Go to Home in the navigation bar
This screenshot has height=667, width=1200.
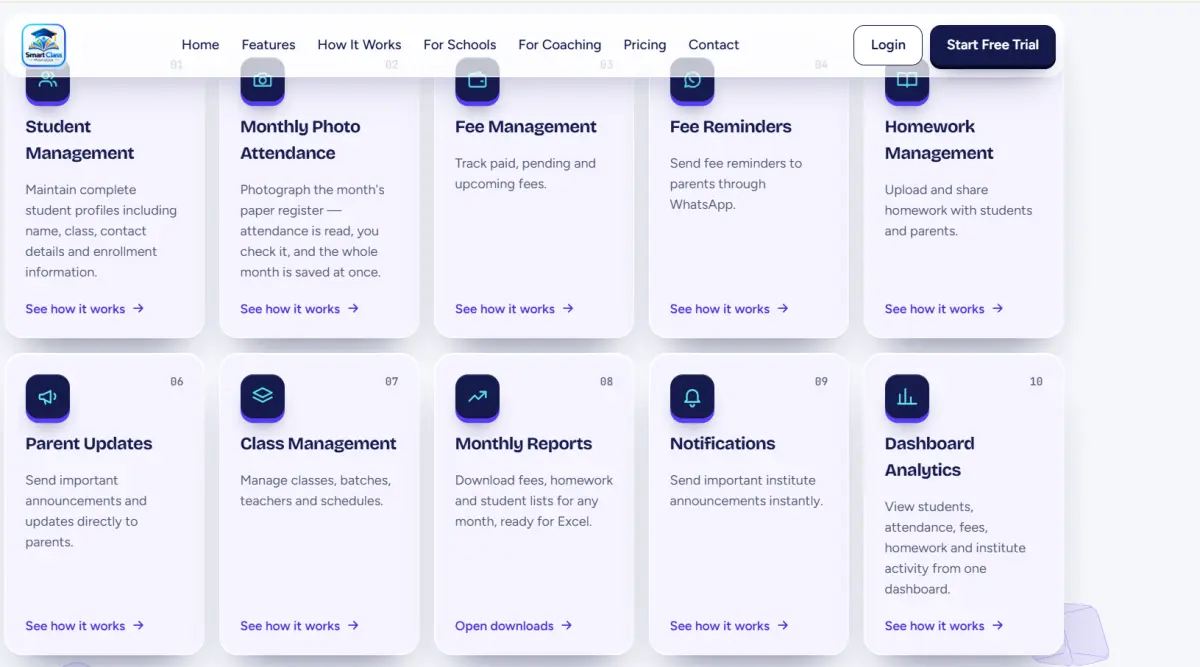click(200, 45)
